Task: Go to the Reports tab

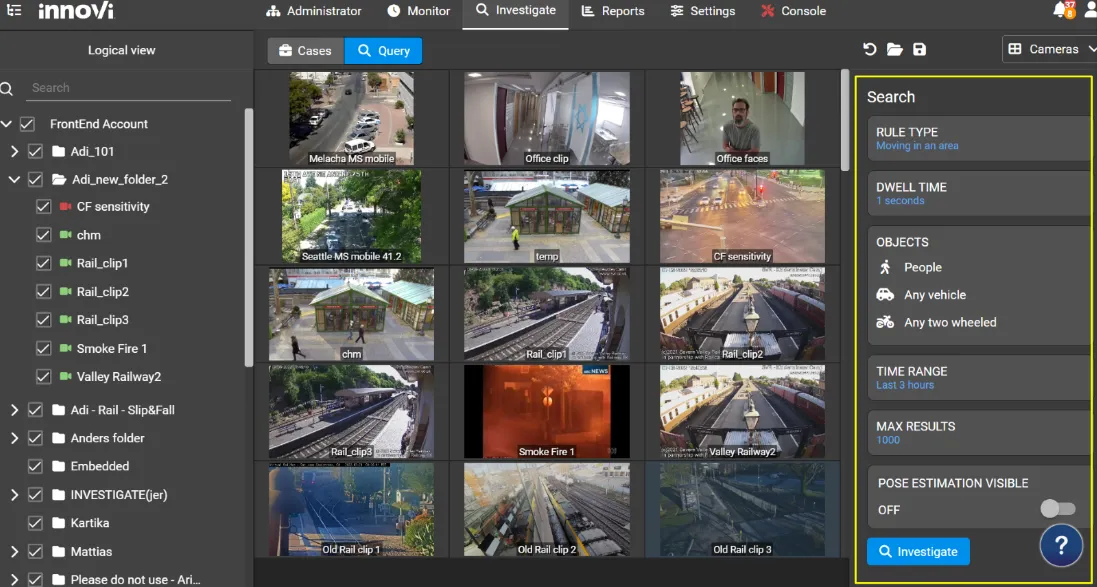Action: pyautogui.click(x=613, y=11)
